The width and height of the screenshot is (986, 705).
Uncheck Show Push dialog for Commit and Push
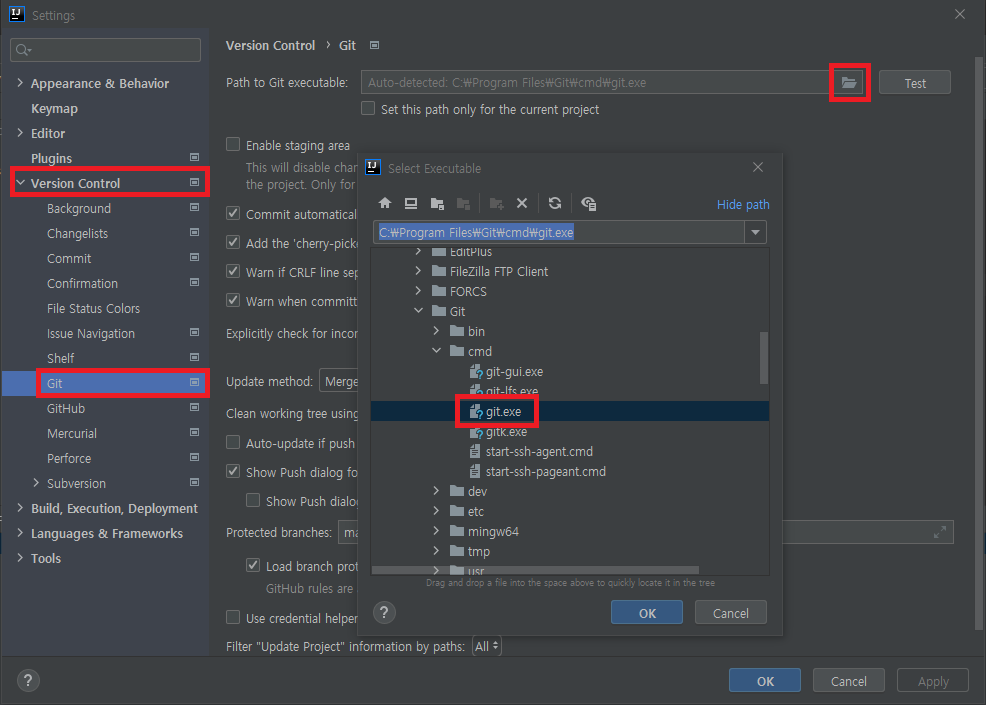pyautogui.click(x=233, y=471)
